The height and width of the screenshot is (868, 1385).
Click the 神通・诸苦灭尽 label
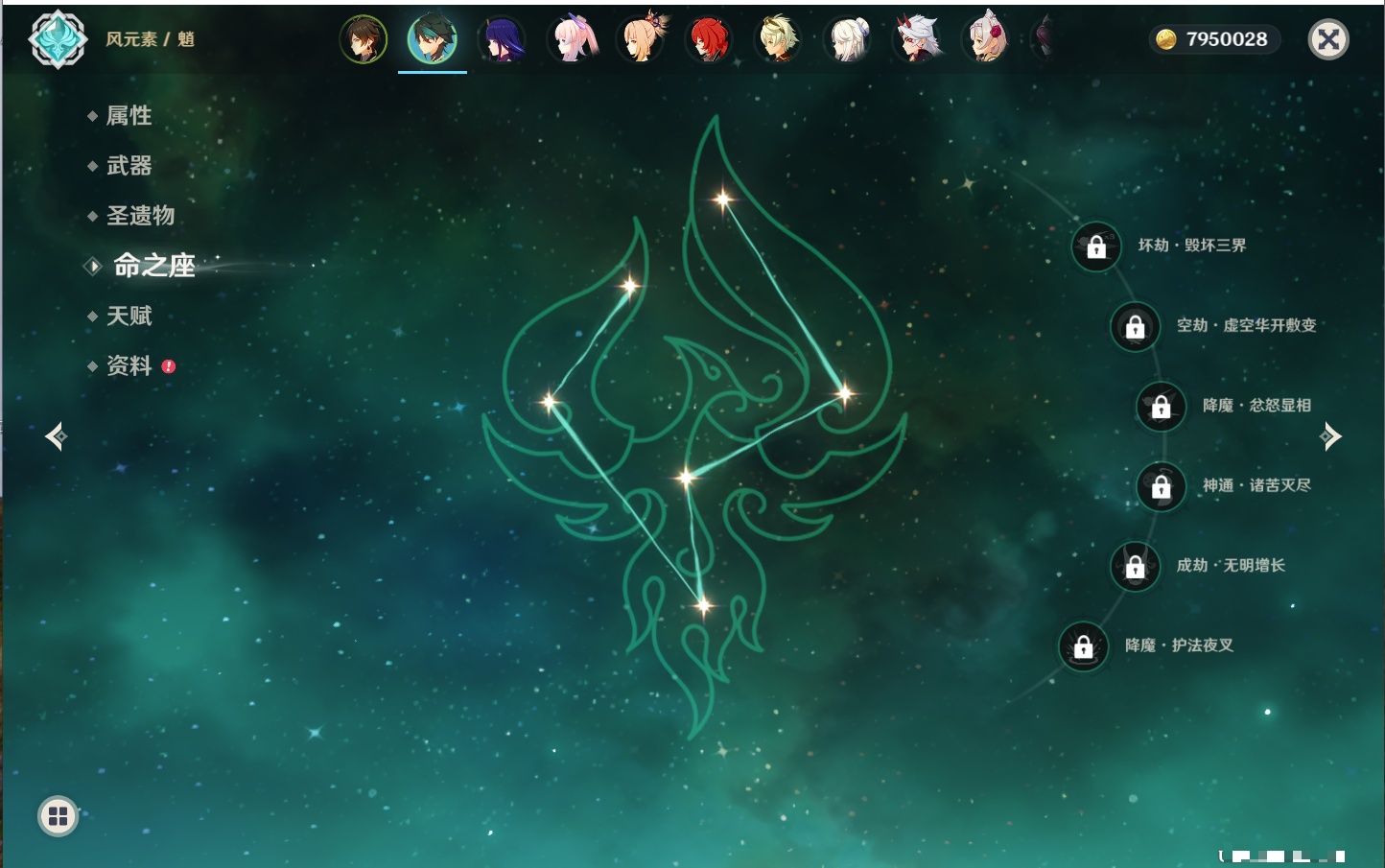[x=1256, y=485]
